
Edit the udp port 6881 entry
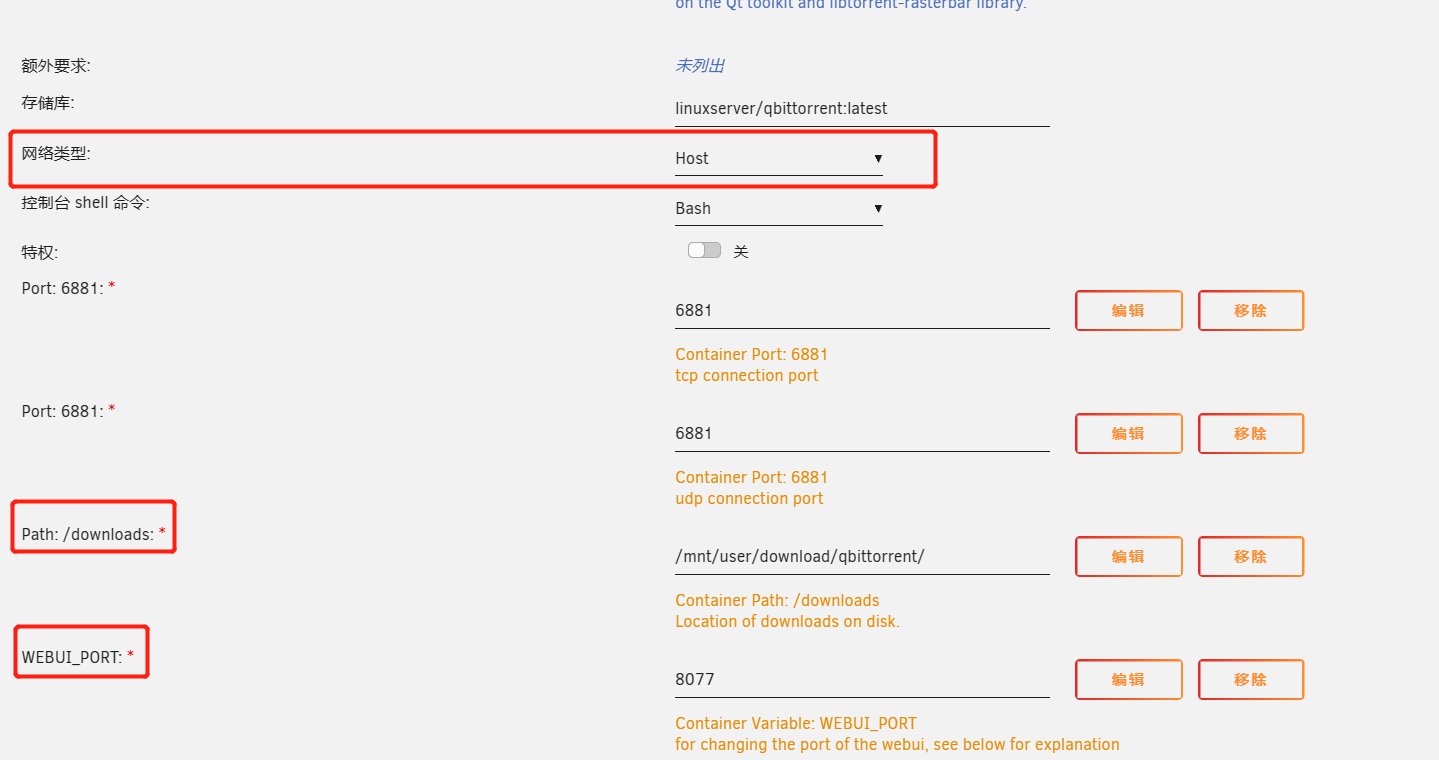click(x=1128, y=433)
